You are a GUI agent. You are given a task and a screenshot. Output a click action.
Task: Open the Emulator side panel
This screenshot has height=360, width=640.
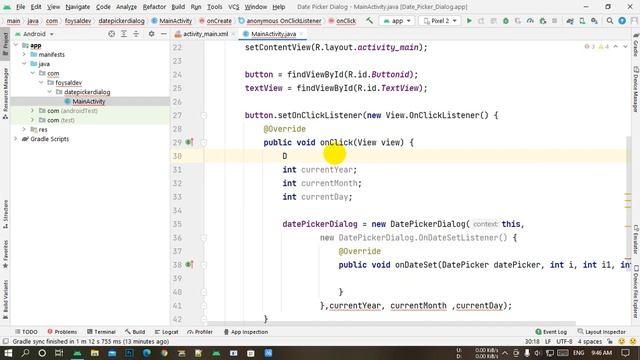pyautogui.click(x=636, y=239)
